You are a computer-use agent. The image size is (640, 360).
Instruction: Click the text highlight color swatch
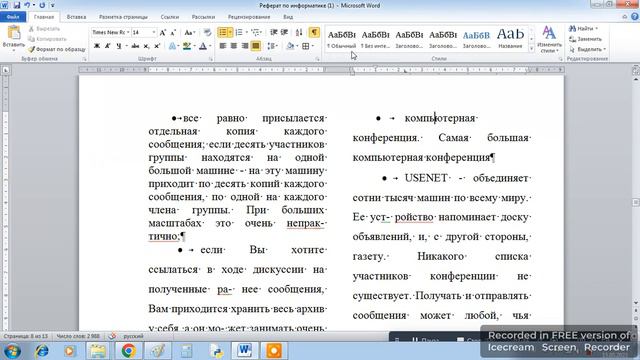(187, 46)
